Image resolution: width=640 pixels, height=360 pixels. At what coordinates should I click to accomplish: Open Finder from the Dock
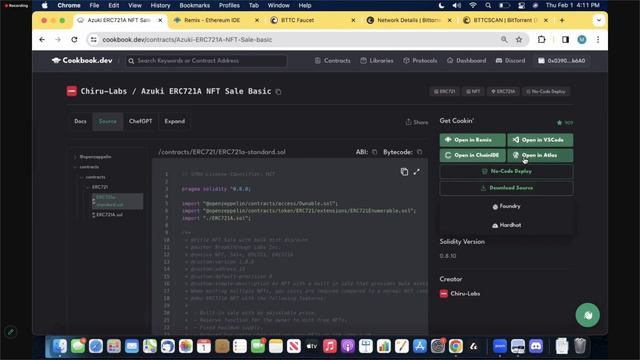point(60,347)
